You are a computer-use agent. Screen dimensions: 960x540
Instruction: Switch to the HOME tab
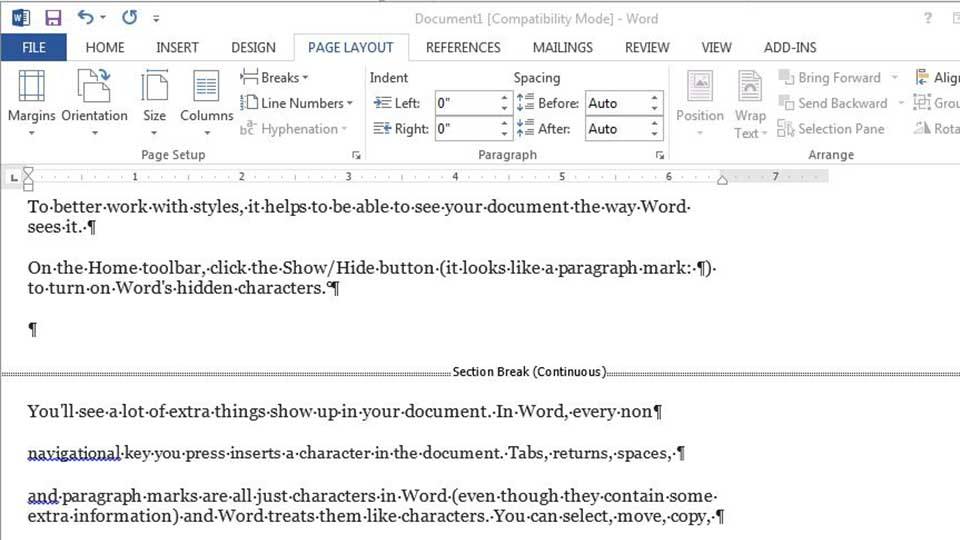[105, 47]
